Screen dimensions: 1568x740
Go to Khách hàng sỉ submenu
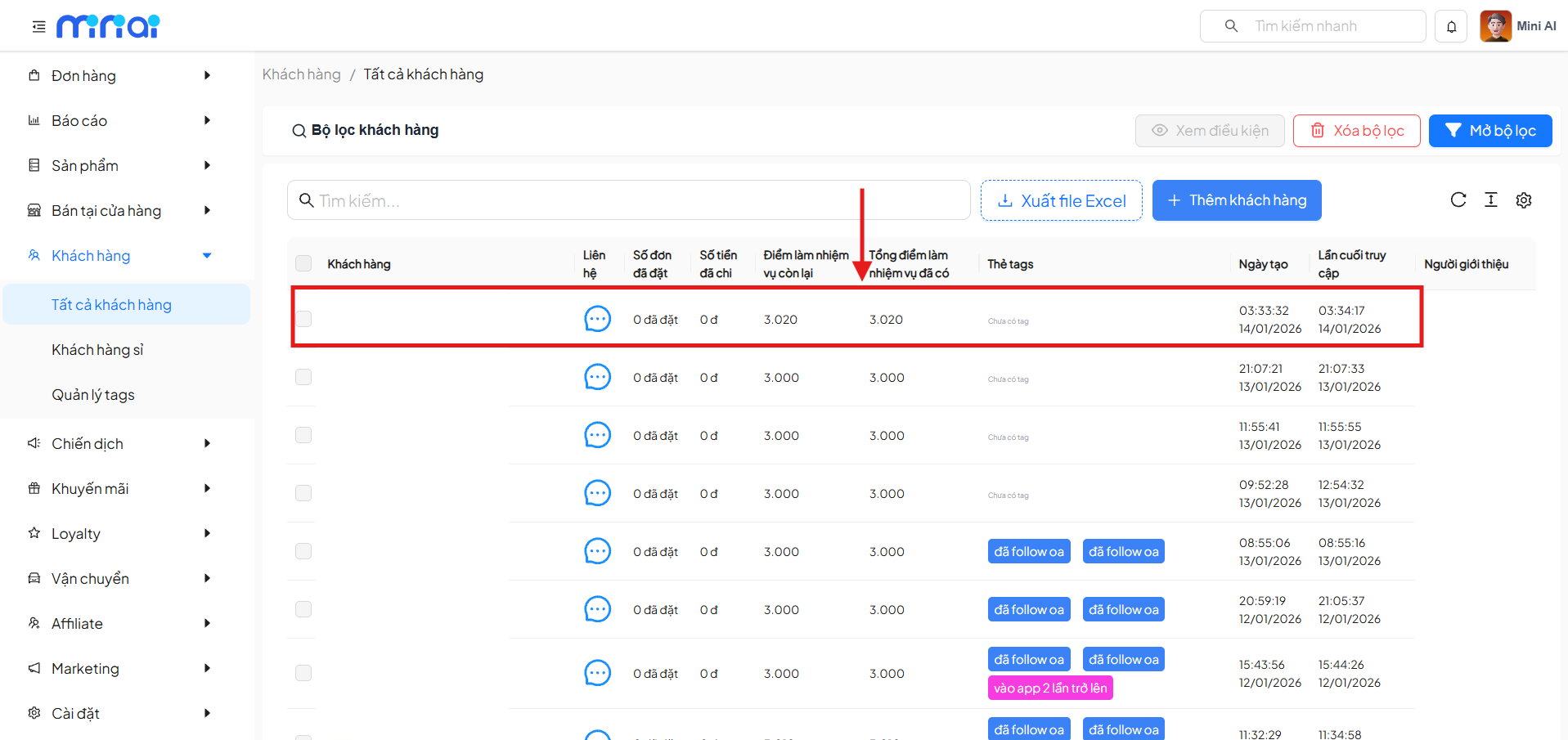click(x=97, y=350)
